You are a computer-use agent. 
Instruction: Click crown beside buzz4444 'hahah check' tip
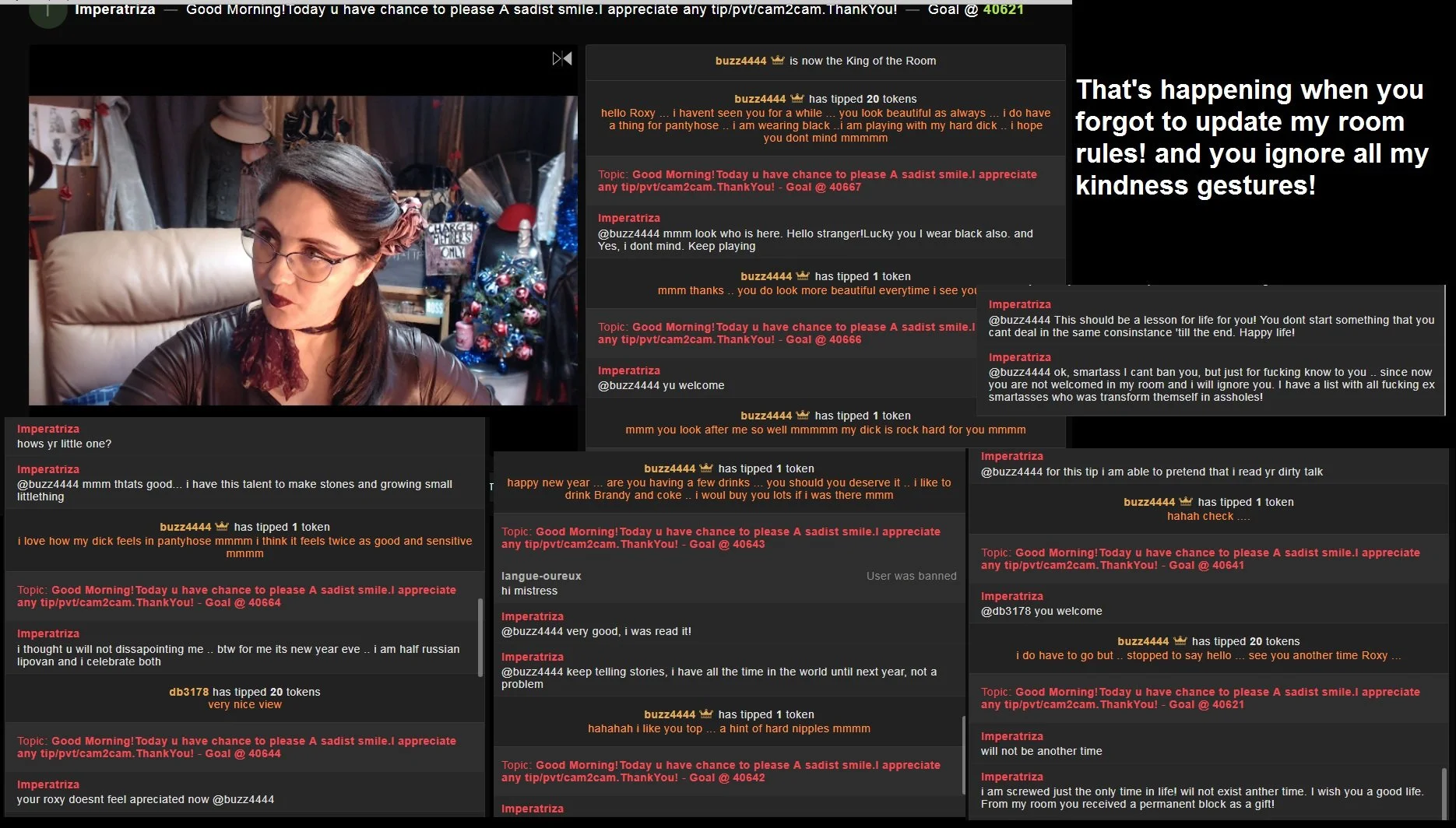[x=1186, y=501]
